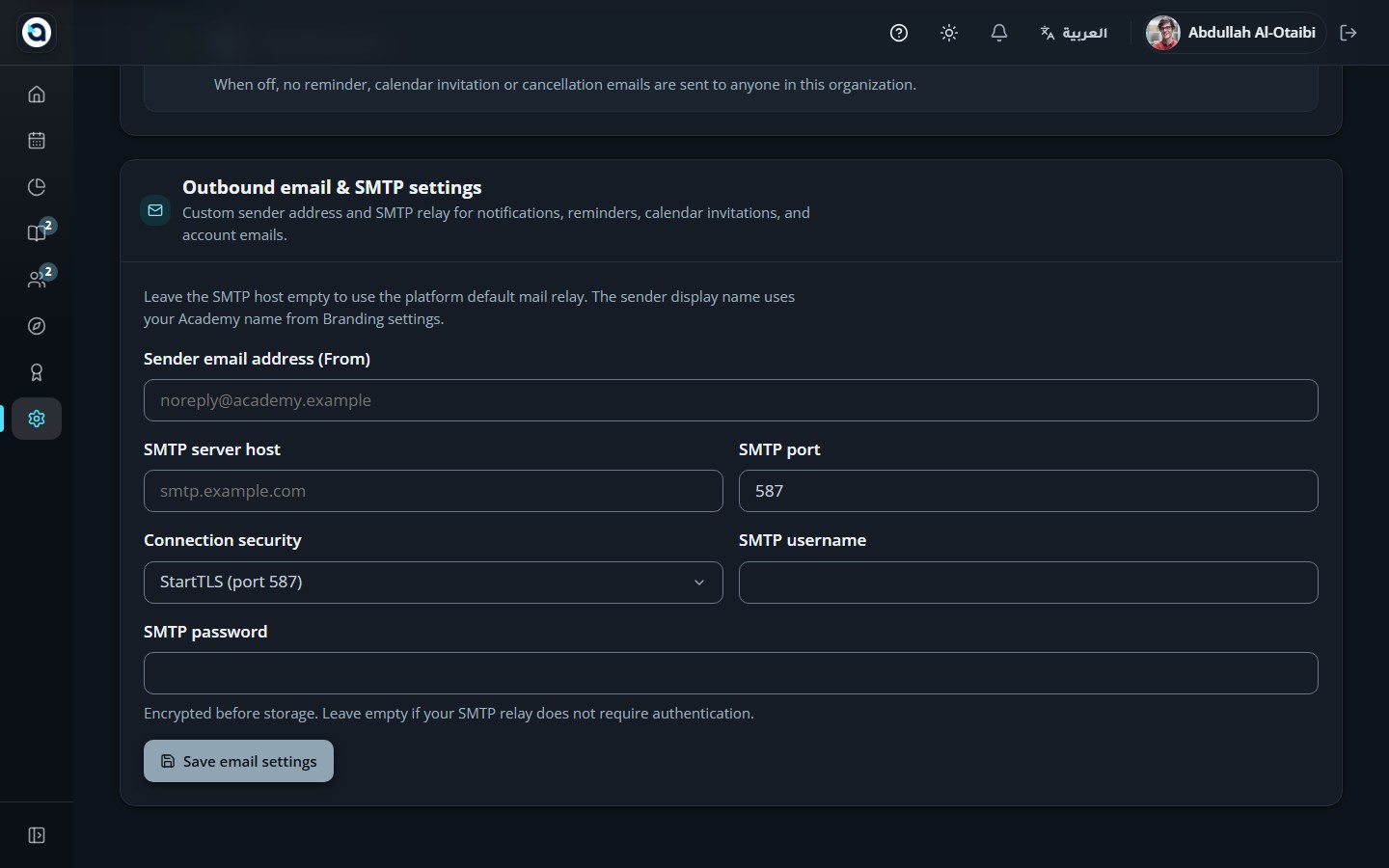Open the users page in sidebar
The image size is (1389, 868).
[x=37, y=280]
